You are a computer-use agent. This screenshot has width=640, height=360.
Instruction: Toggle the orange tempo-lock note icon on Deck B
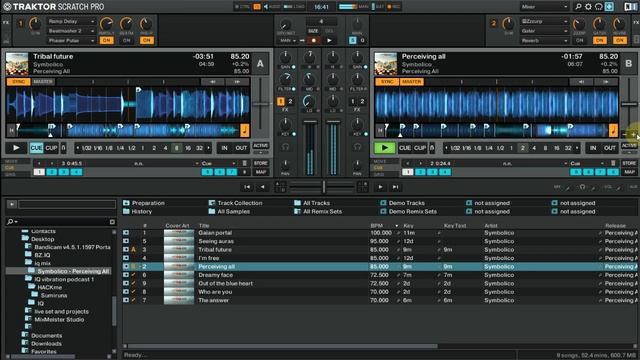[613, 130]
